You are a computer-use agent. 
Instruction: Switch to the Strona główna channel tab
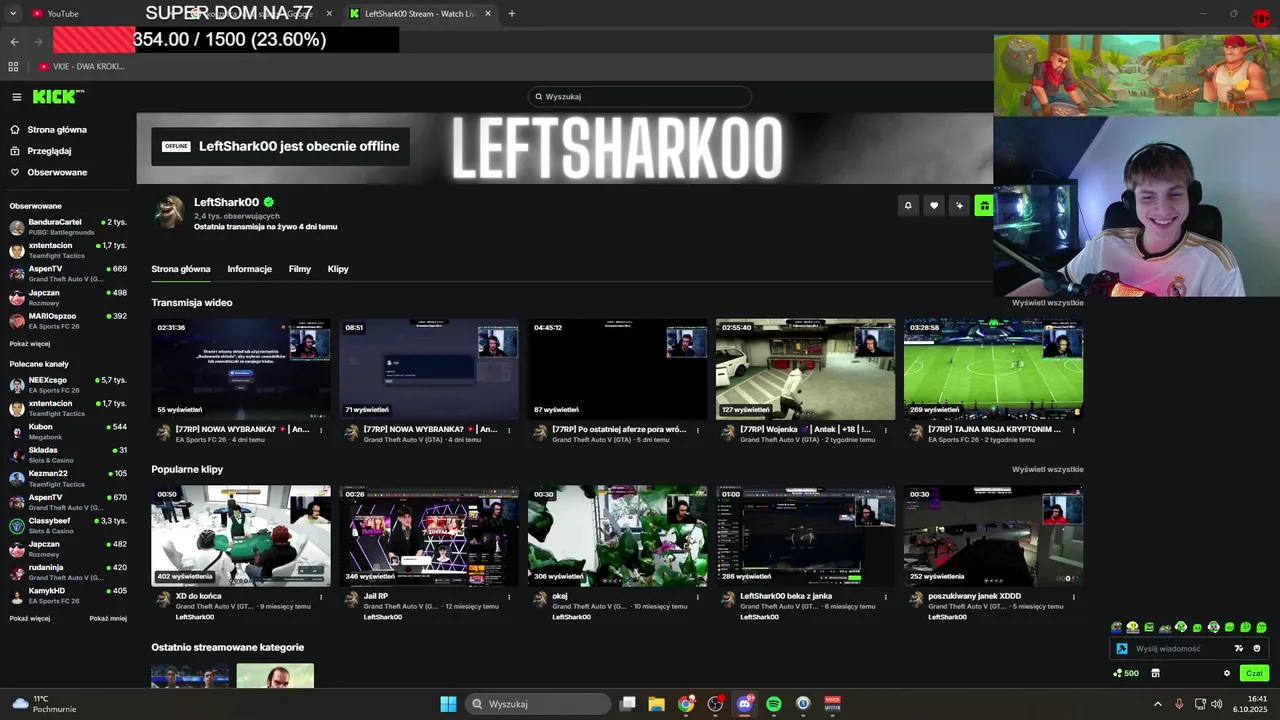click(181, 269)
